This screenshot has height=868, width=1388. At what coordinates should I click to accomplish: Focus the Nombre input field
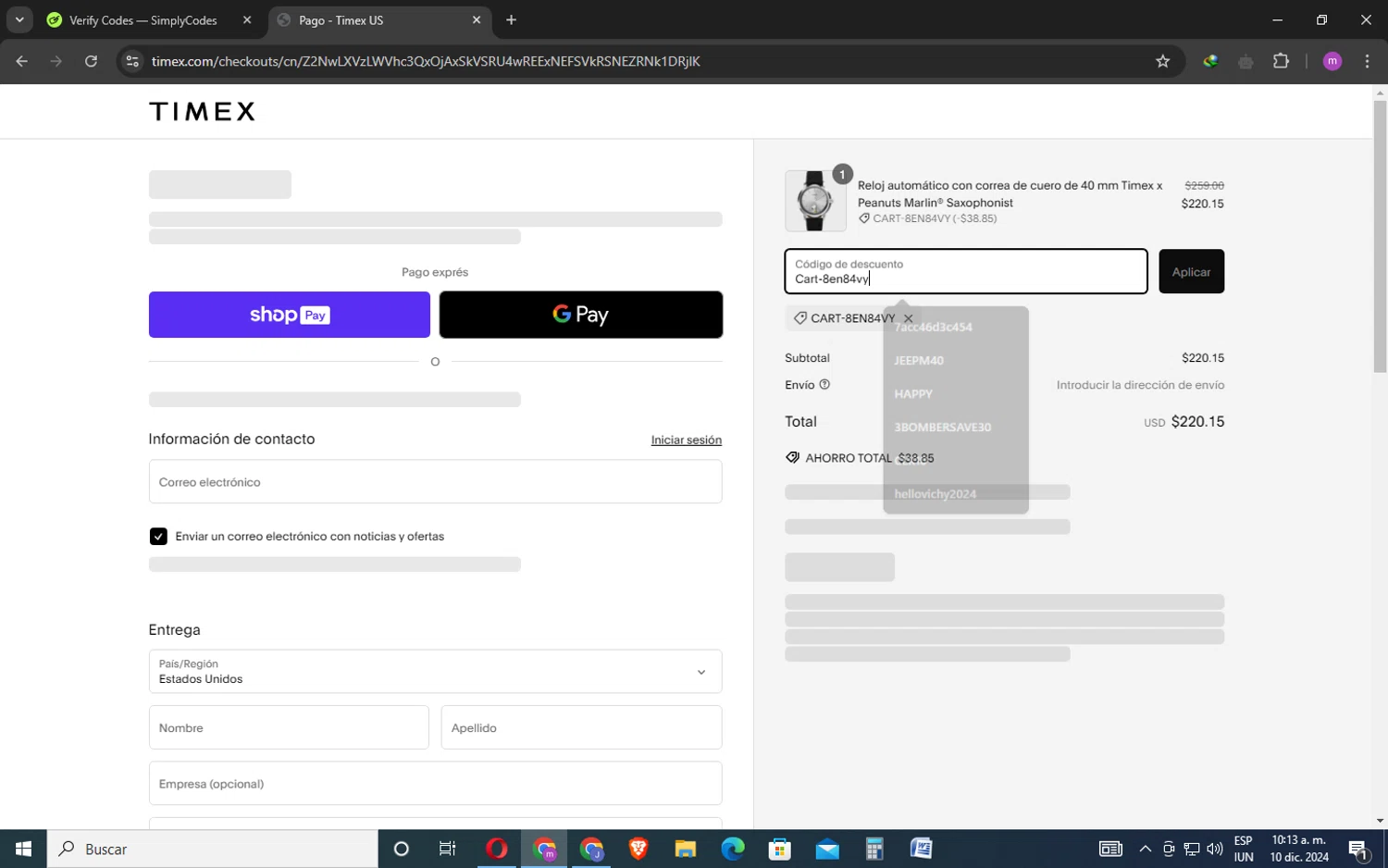point(289,727)
